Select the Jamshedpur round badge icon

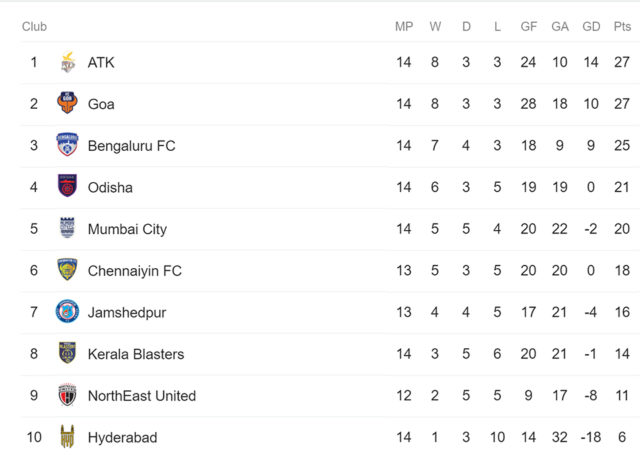point(67,311)
